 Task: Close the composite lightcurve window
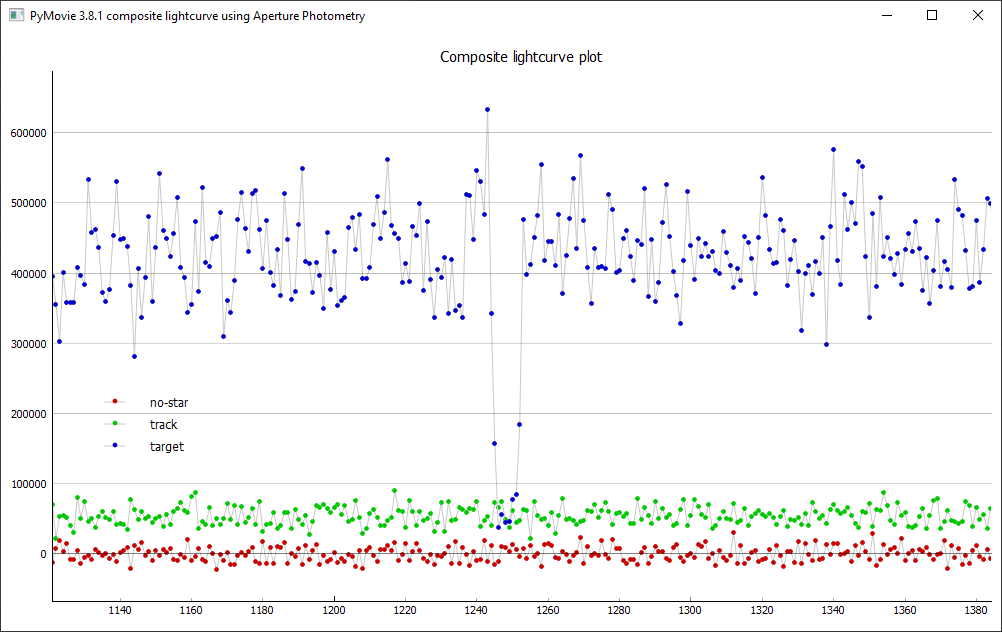(x=978, y=16)
